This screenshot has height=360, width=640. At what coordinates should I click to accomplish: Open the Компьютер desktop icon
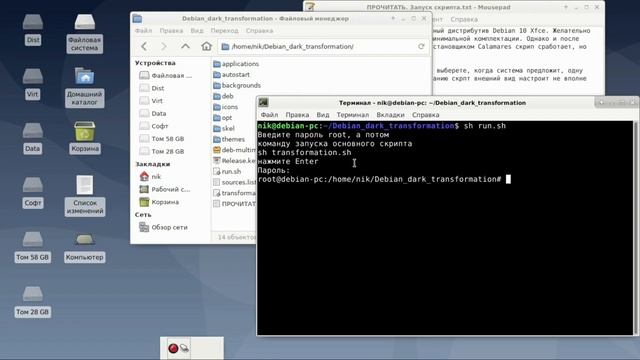tap(84, 247)
